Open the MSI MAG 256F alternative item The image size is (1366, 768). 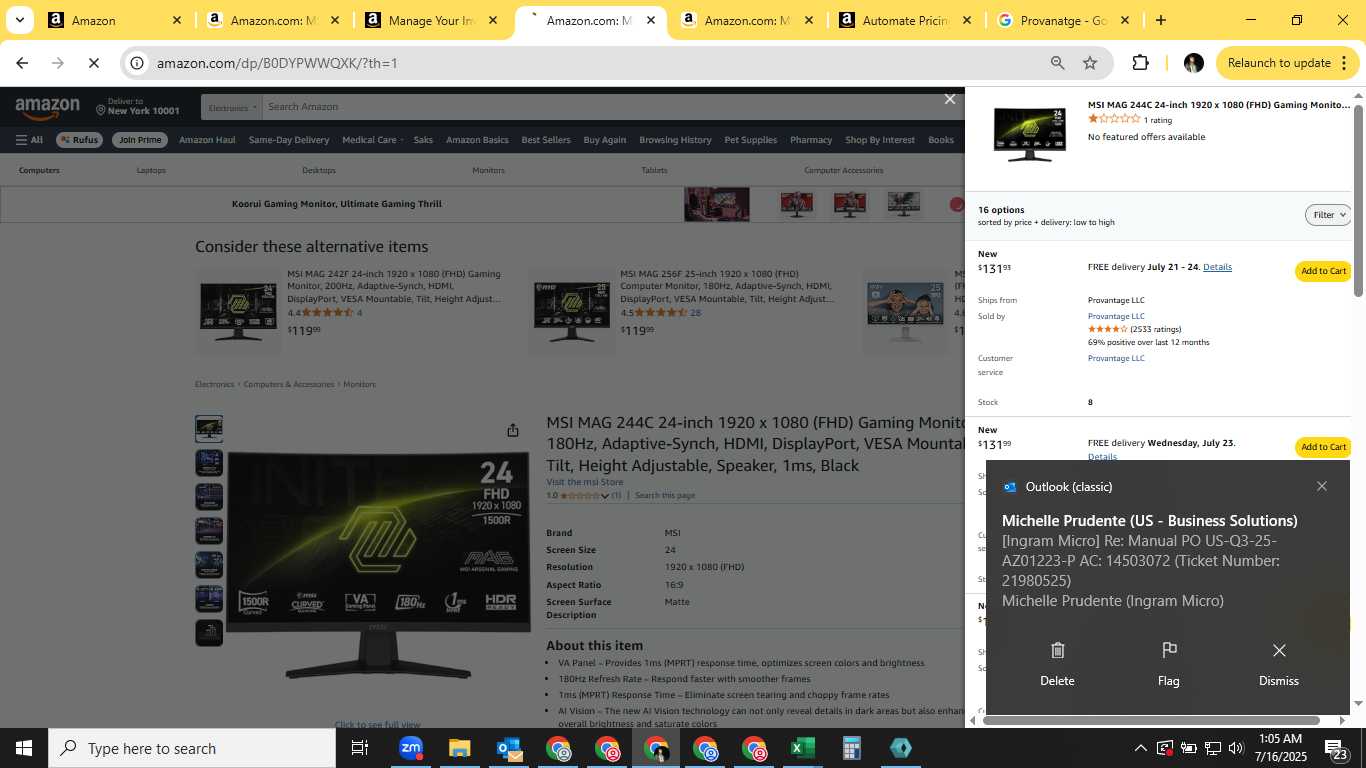click(727, 286)
